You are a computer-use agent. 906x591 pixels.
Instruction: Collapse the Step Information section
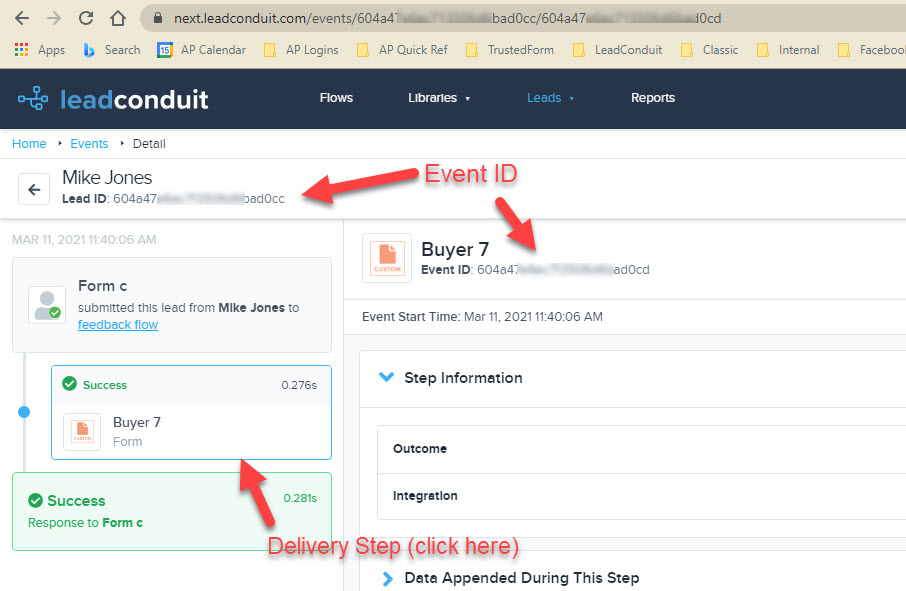[x=386, y=377]
